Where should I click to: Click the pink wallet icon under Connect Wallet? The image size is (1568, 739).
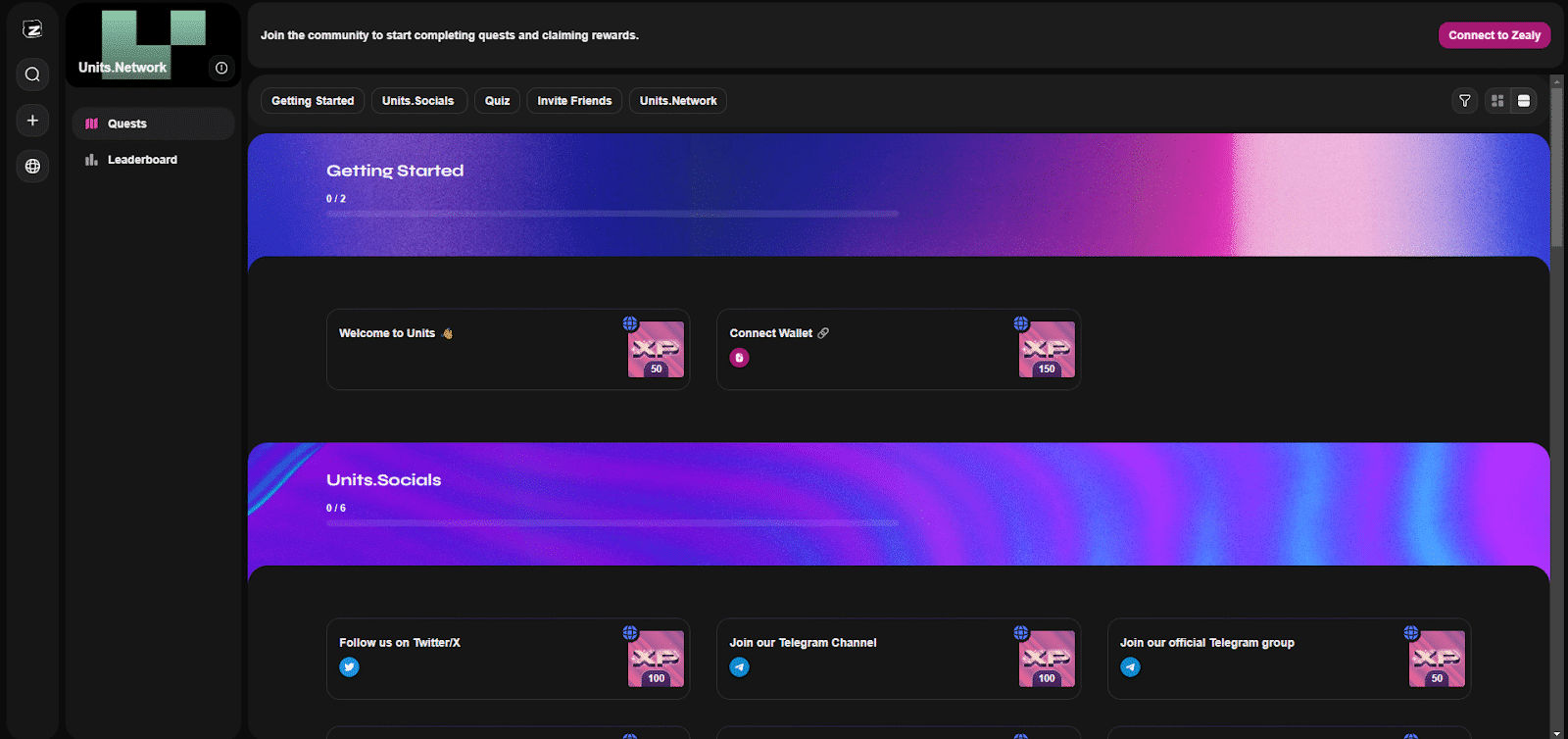pos(740,358)
